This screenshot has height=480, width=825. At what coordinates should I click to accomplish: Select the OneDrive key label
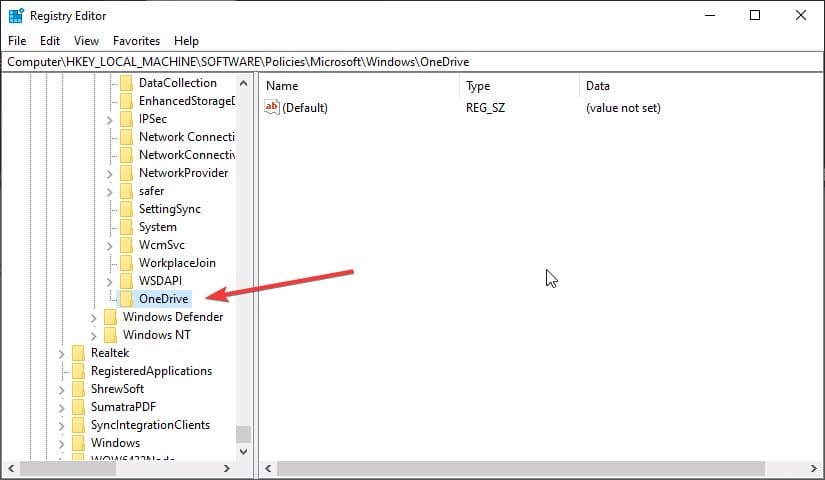[164, 299]
